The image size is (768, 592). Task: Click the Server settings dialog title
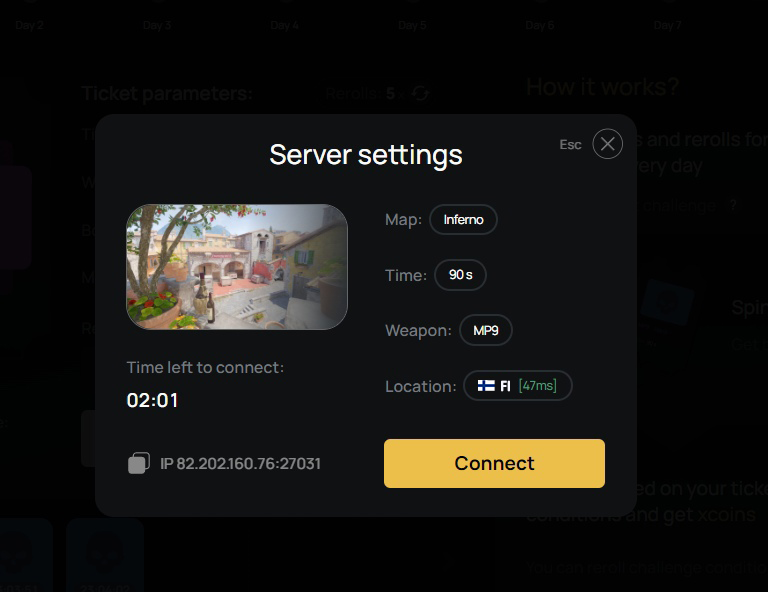coord(366,155)
